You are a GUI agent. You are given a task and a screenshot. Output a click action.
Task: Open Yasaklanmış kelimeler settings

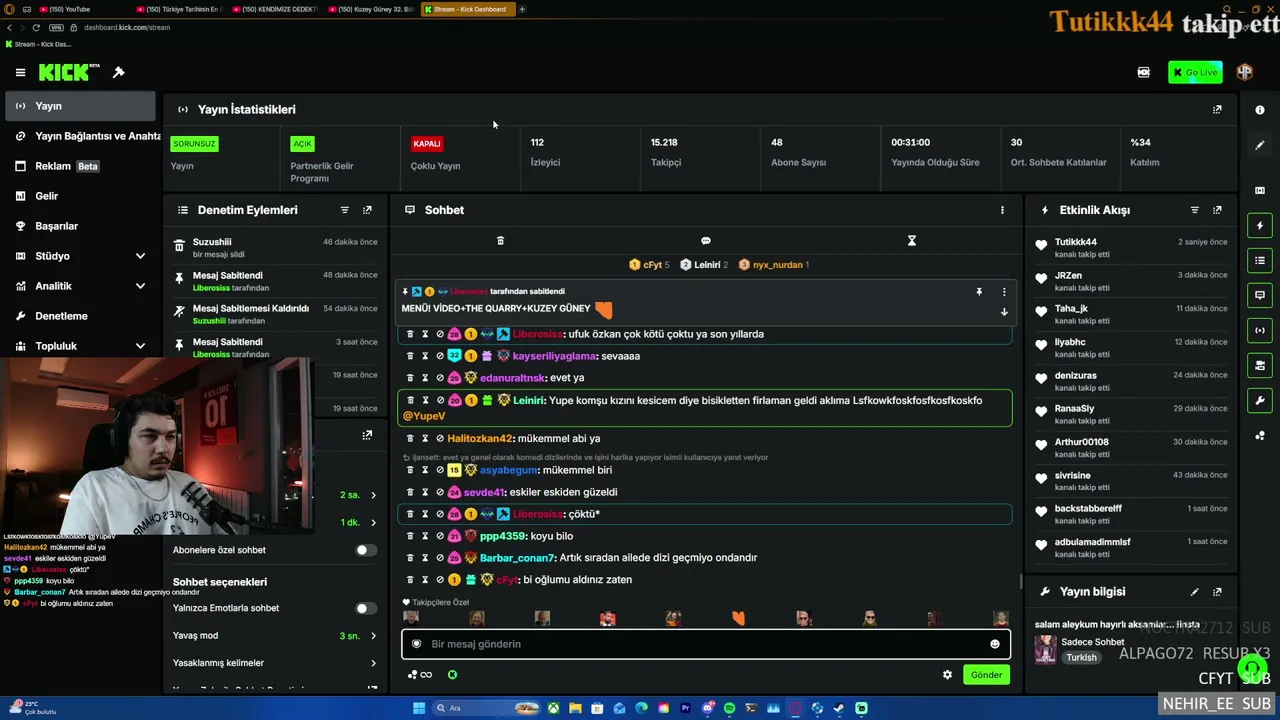pyautogui.click(x=275, y=663)
